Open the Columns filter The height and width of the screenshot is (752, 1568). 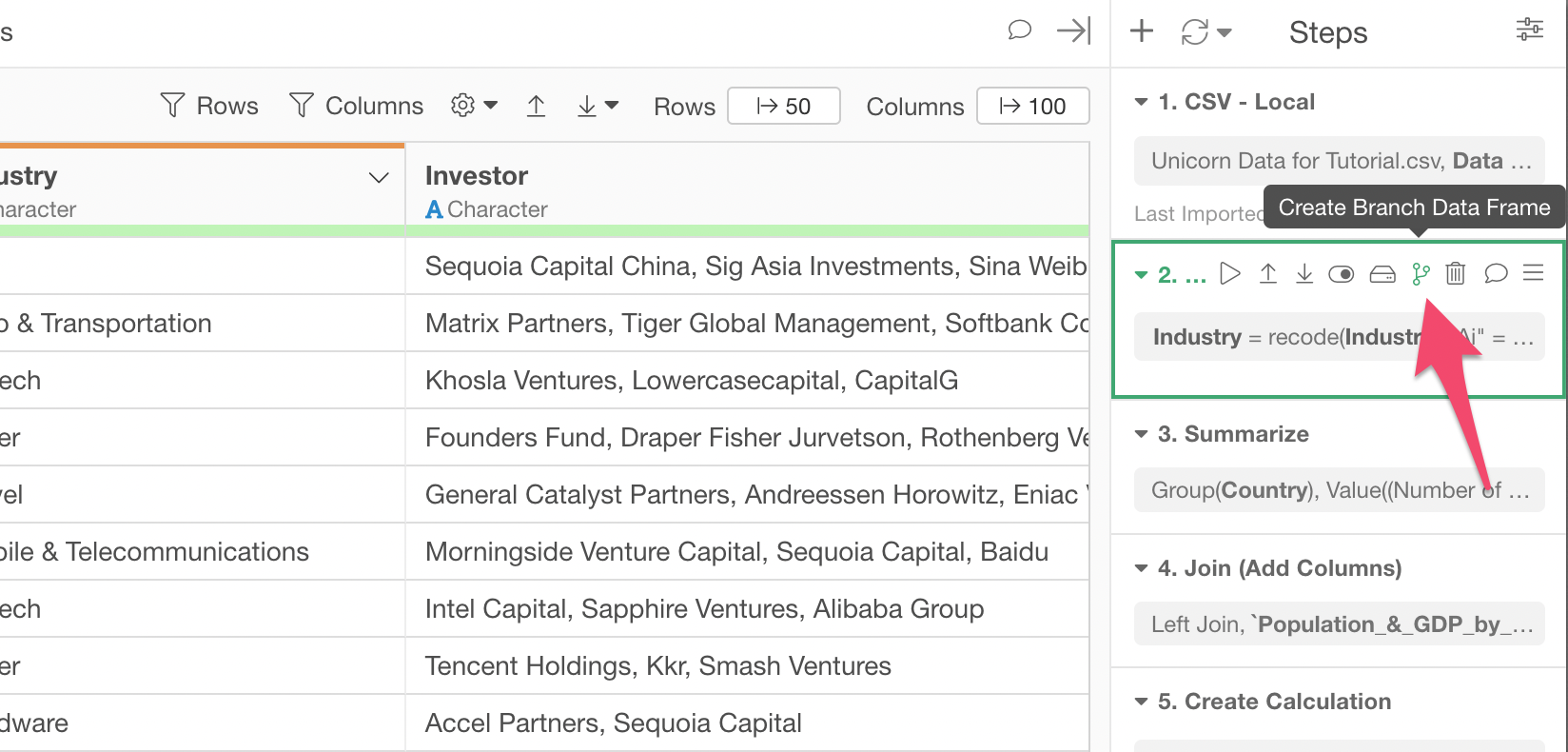(356, 106)
